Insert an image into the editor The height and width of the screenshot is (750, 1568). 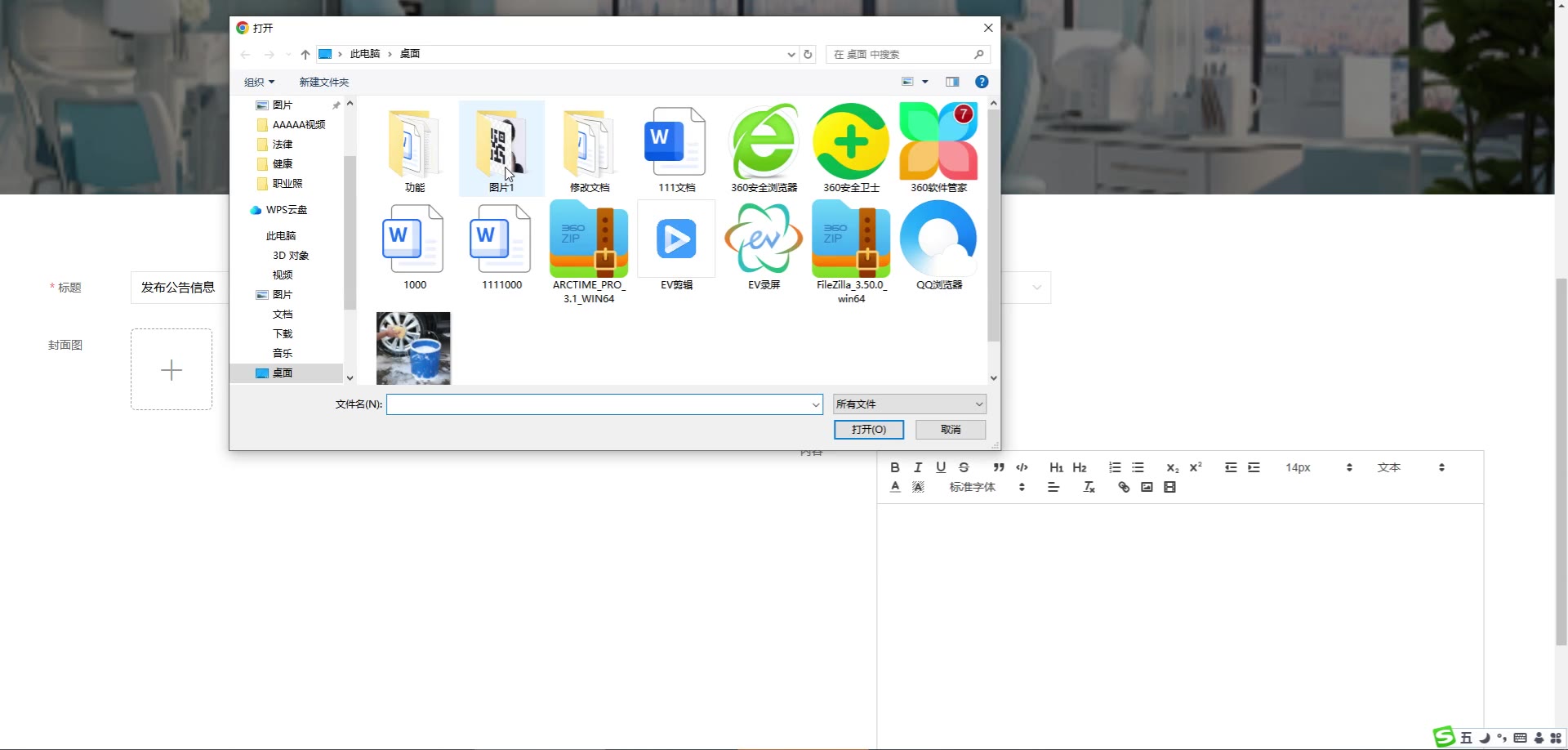1147,487
